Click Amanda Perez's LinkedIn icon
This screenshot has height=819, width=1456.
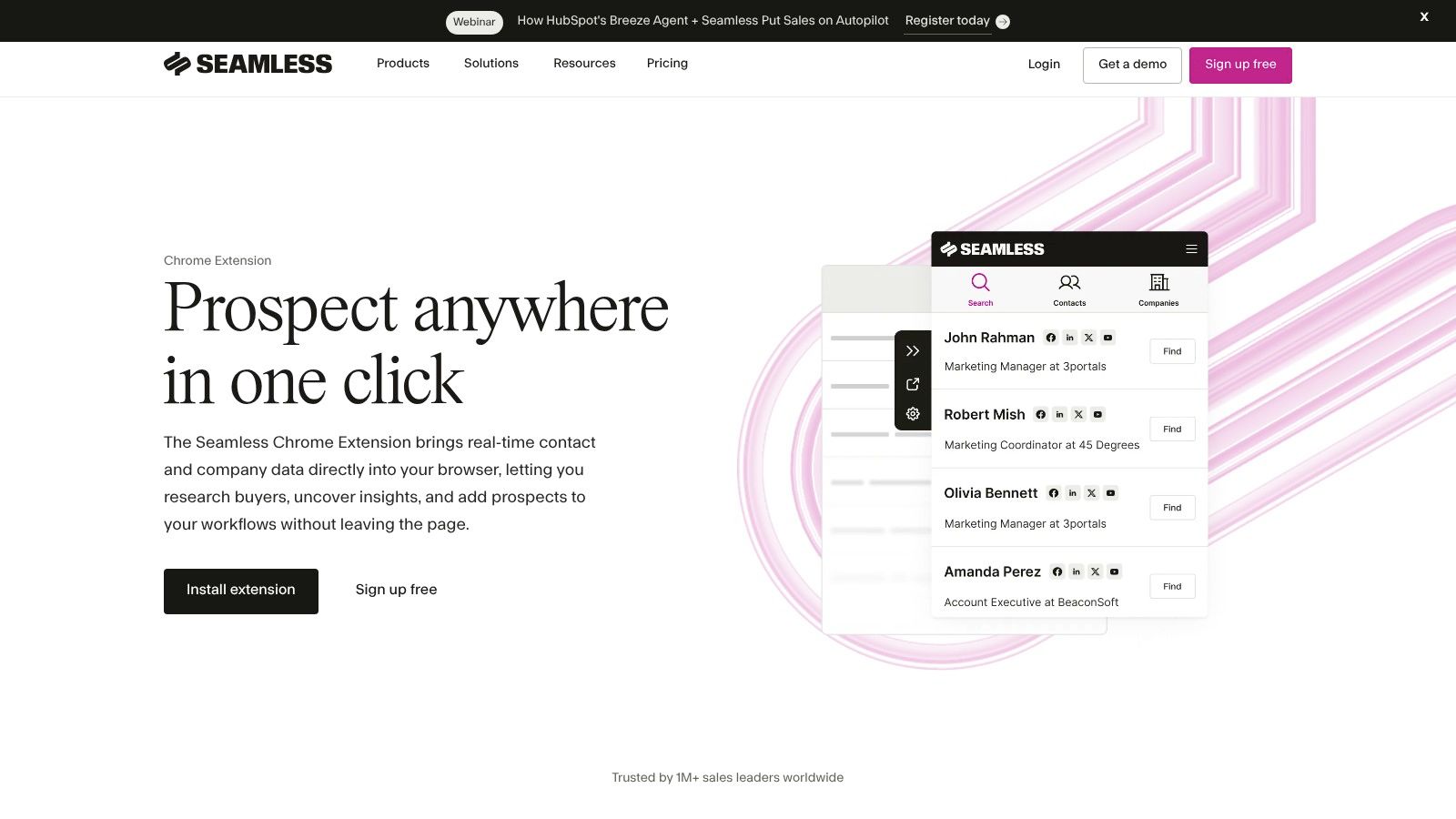pyautogui.click(x=1077, y=571)
